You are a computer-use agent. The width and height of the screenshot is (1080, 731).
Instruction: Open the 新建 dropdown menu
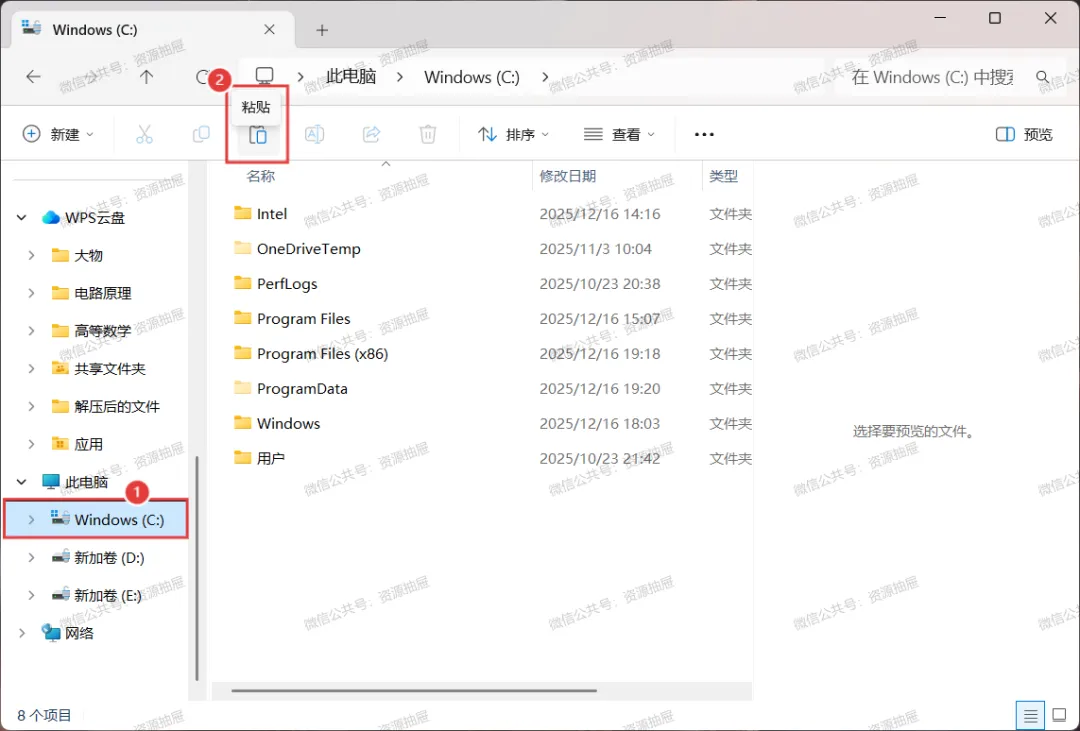[59, 134]
